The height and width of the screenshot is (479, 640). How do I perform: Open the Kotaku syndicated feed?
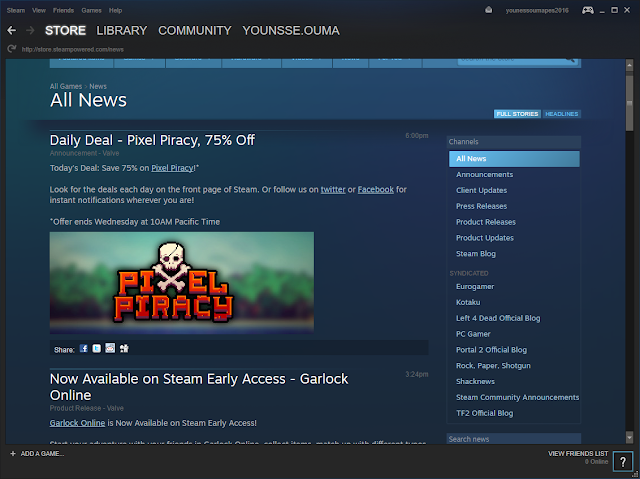point(468,302)
